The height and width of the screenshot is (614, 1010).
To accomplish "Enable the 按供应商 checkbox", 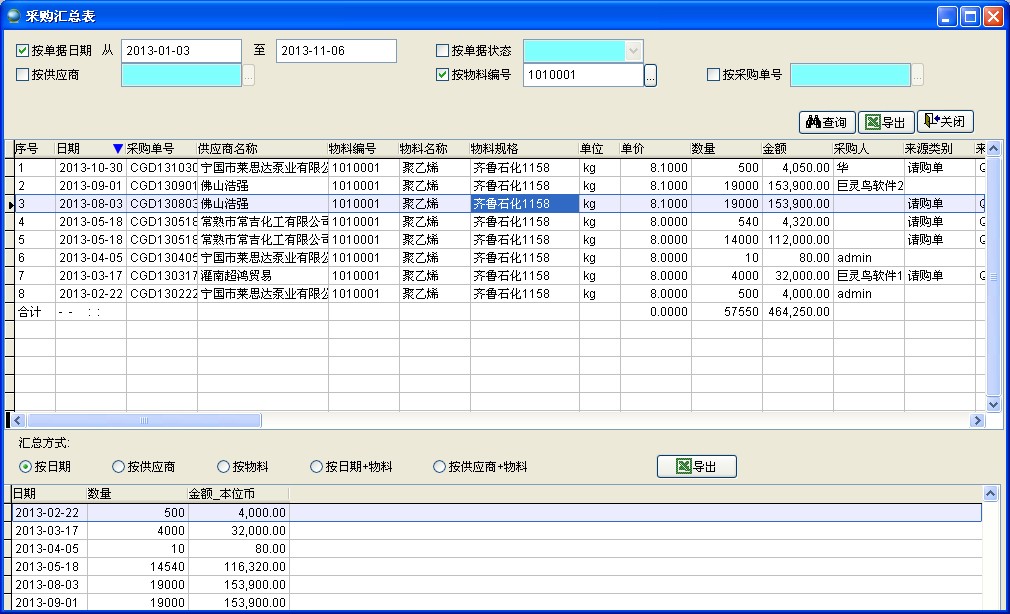I will click(23, 75).
